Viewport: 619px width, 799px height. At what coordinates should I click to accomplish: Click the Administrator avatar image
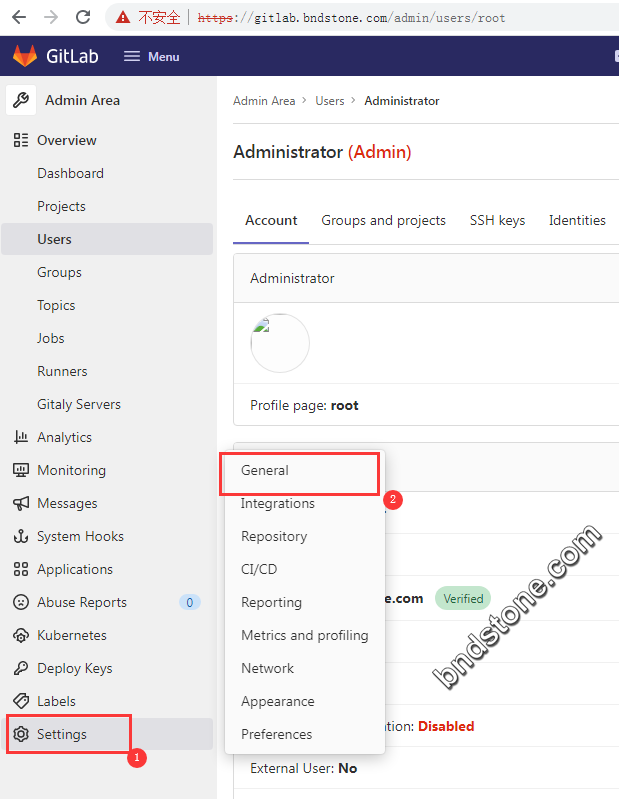[280, 343]
